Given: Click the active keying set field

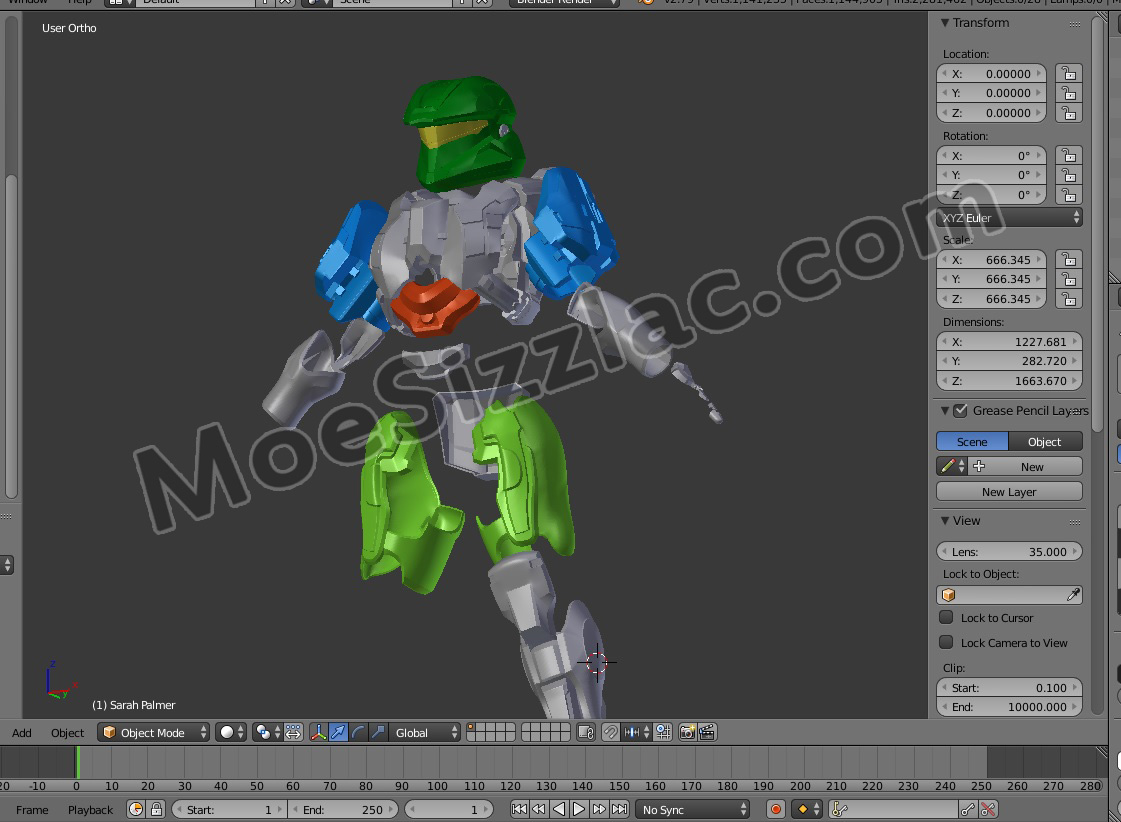Looking at the screenshot, I should 893,809.
